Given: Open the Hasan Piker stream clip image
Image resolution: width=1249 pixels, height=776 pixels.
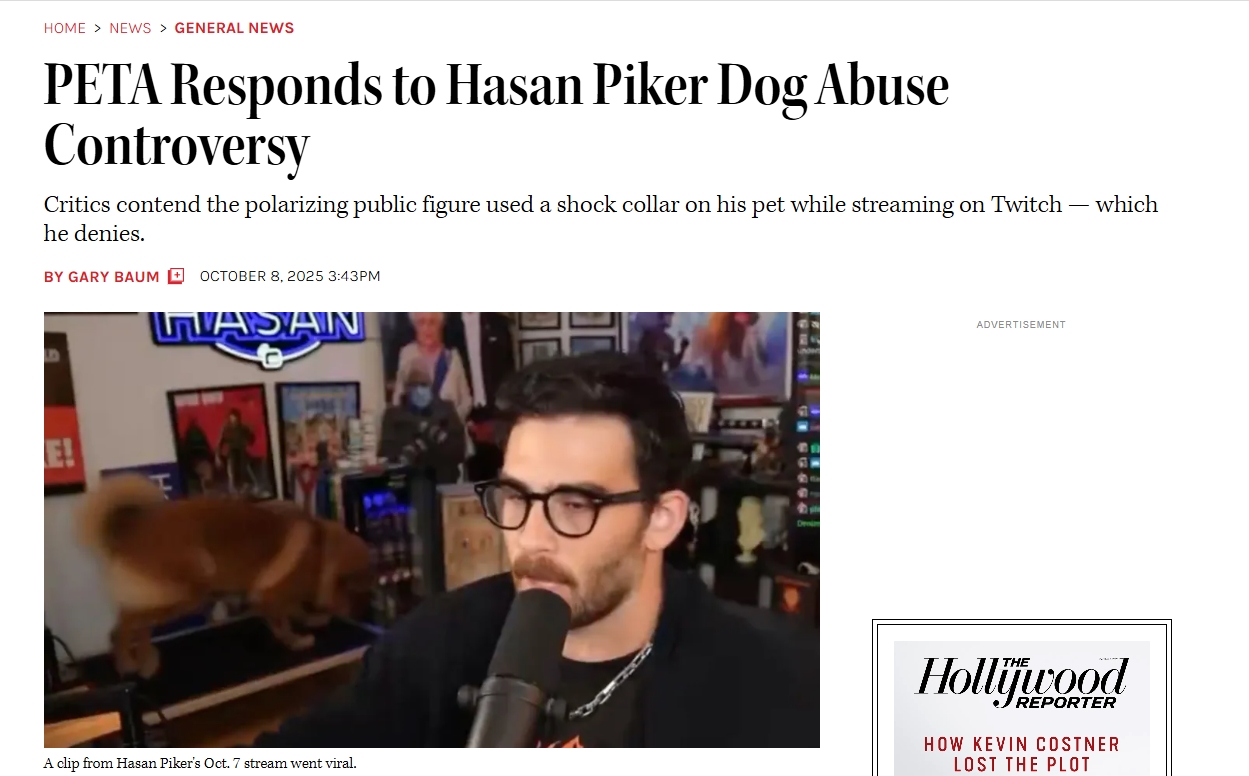Looking at the screenshot, I should pos(432,530).
